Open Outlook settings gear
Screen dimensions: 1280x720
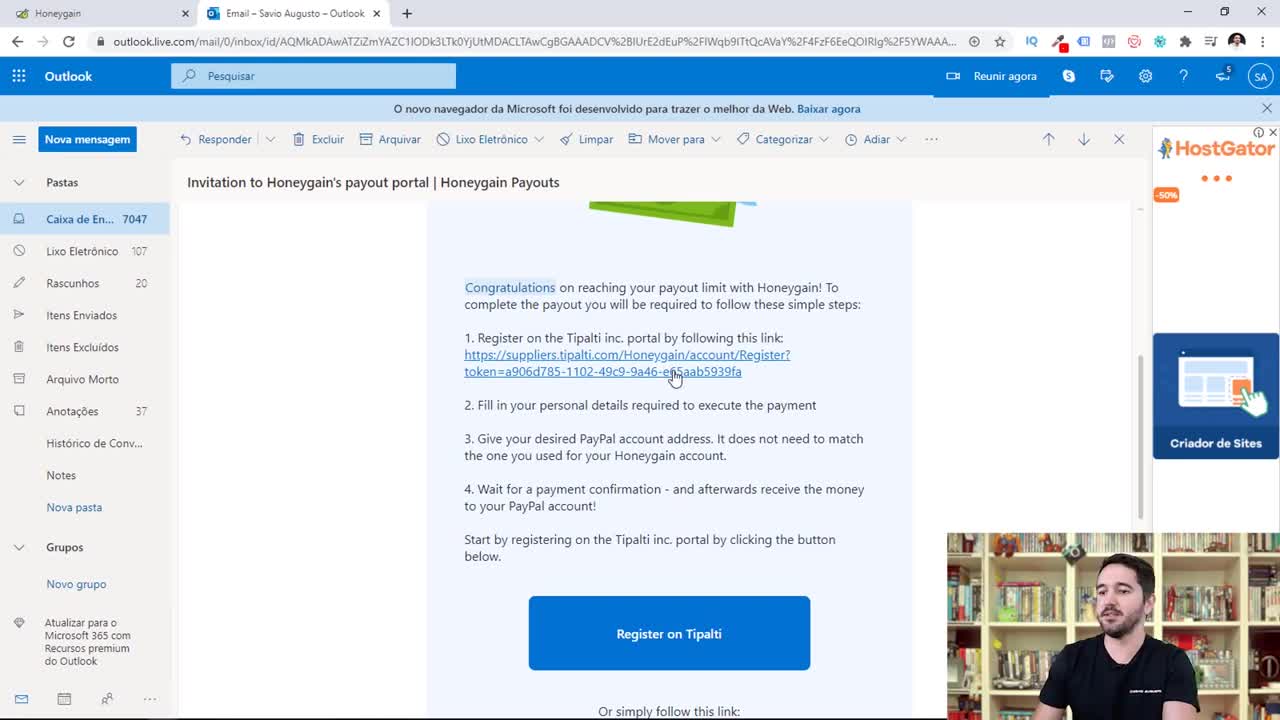pos(1145,76)
